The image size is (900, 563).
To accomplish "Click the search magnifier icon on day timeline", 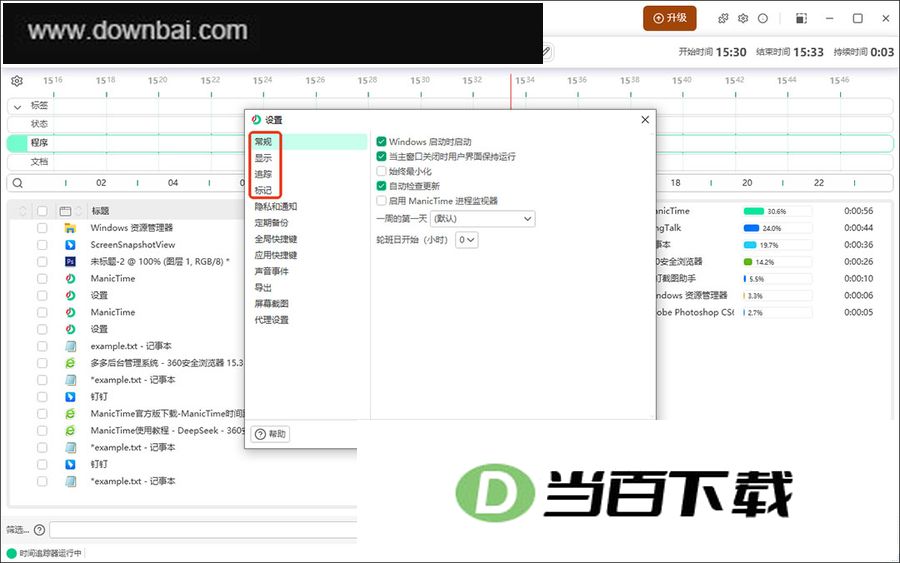I will (18, 183).
